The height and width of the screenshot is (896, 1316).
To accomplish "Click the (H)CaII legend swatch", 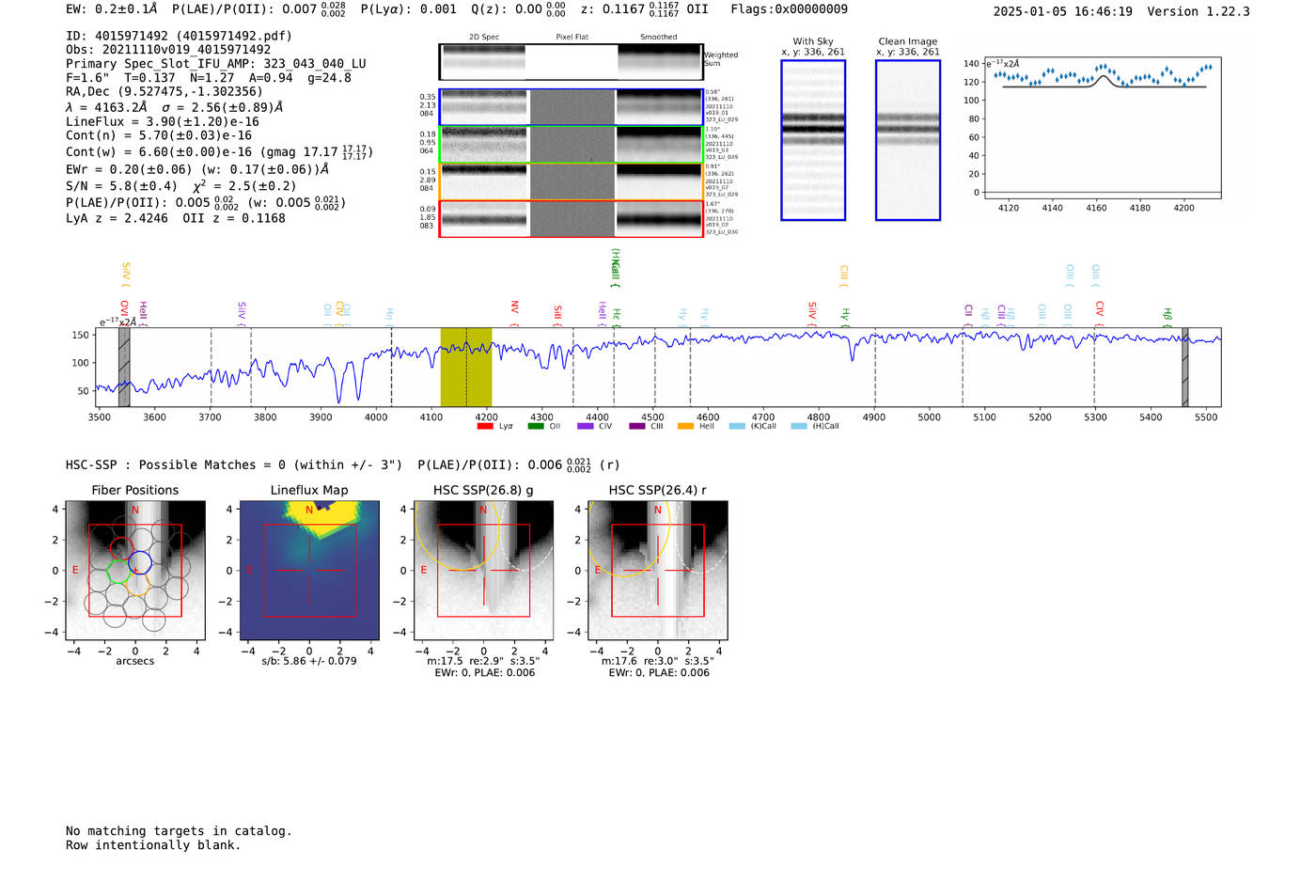I will (799, 426).
